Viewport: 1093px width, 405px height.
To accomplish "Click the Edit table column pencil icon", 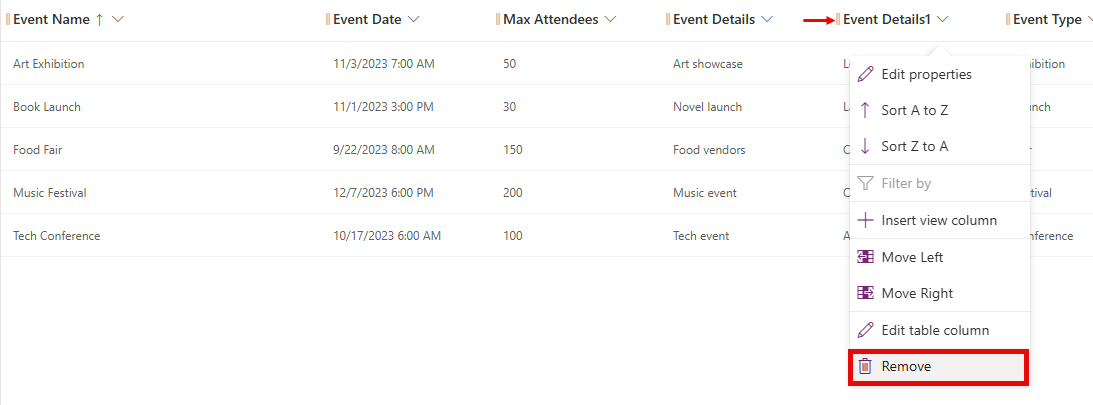I will click(x=865, y=330).
